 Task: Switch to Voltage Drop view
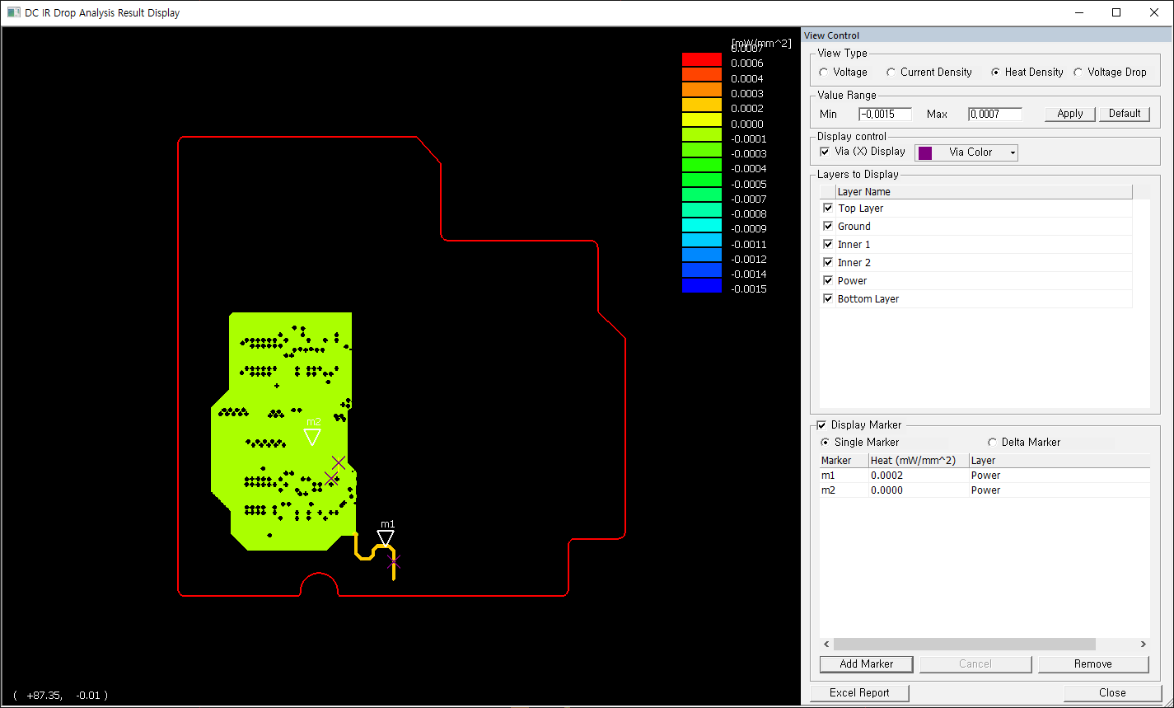1076,71
